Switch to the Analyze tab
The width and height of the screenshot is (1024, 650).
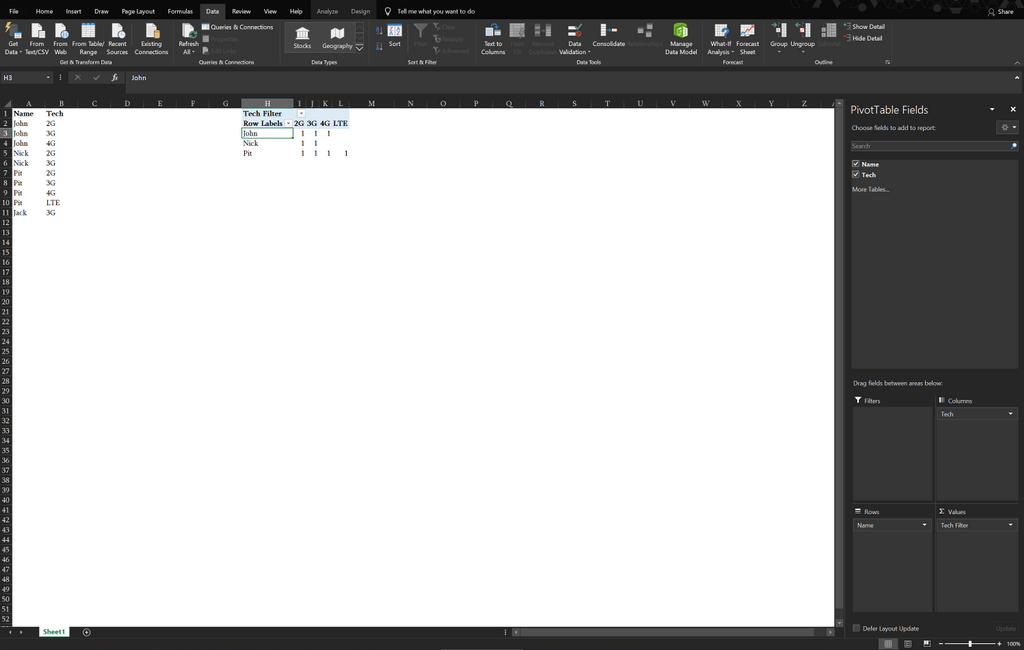click(327, 11)
